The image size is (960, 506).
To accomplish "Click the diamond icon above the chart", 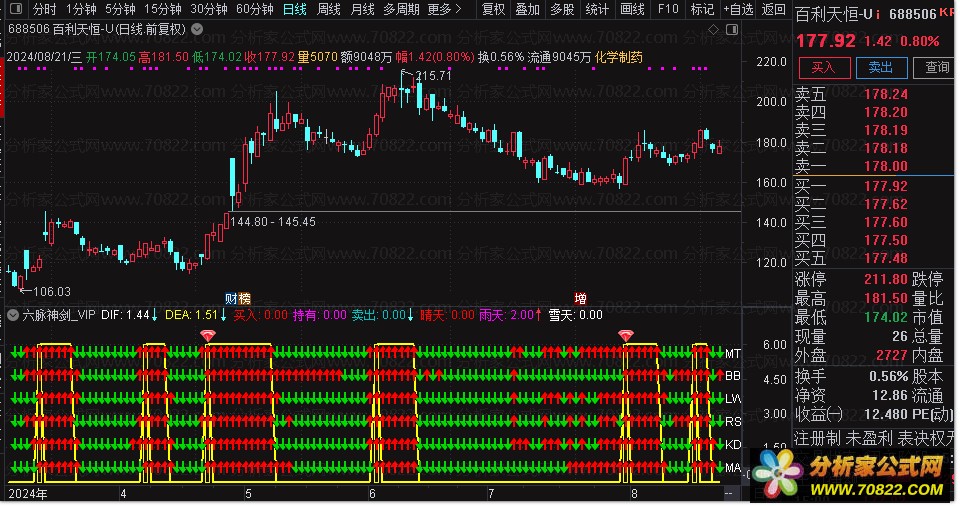I will (713, 29).
